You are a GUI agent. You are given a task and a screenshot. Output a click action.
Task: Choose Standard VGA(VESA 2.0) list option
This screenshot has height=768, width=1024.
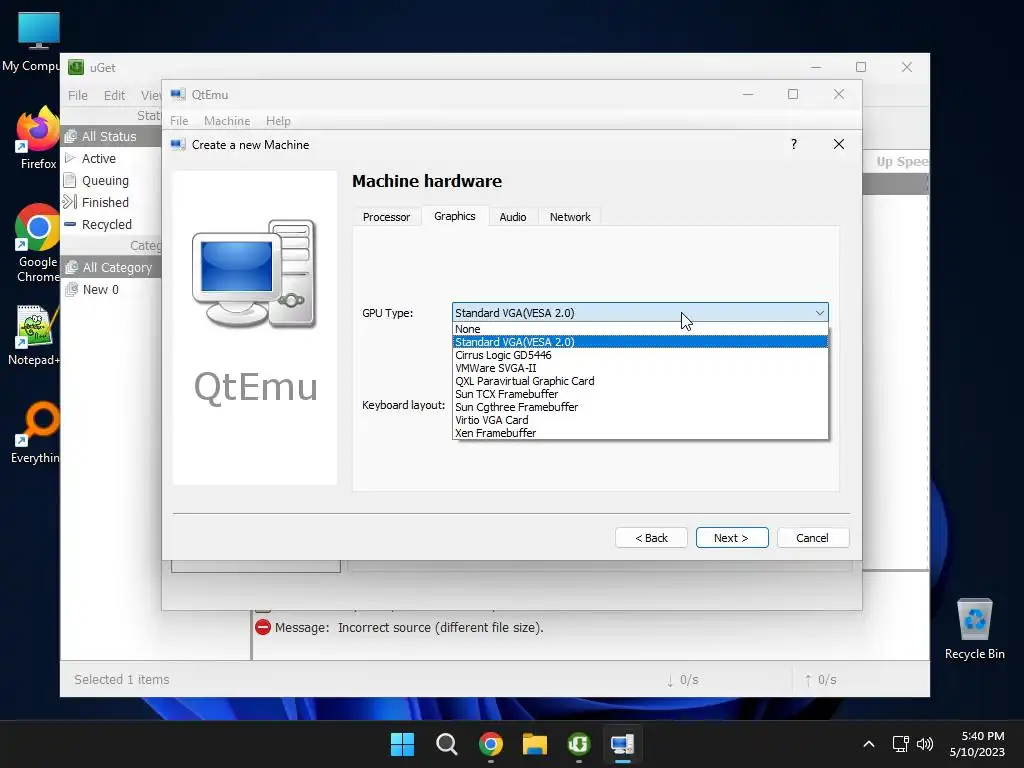tap(640, 342)
